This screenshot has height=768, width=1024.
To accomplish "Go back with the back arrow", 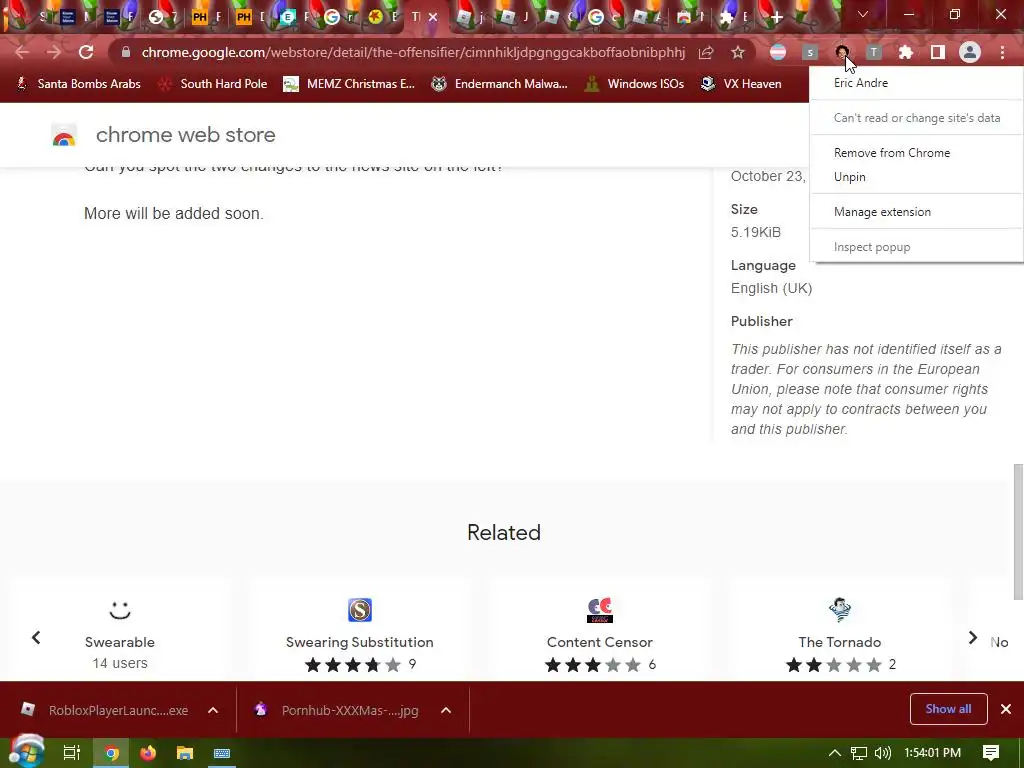I will coord(22,52).
